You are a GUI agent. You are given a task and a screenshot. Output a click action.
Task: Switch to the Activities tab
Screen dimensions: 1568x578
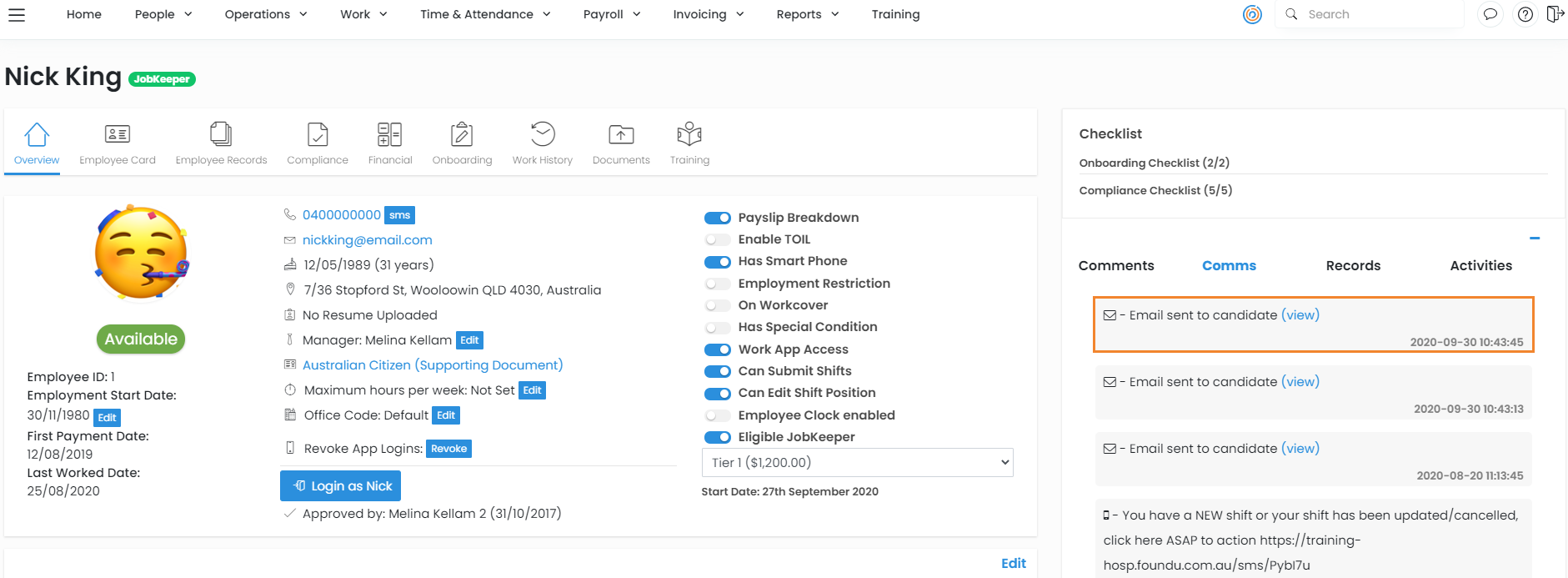[1480, 265]
